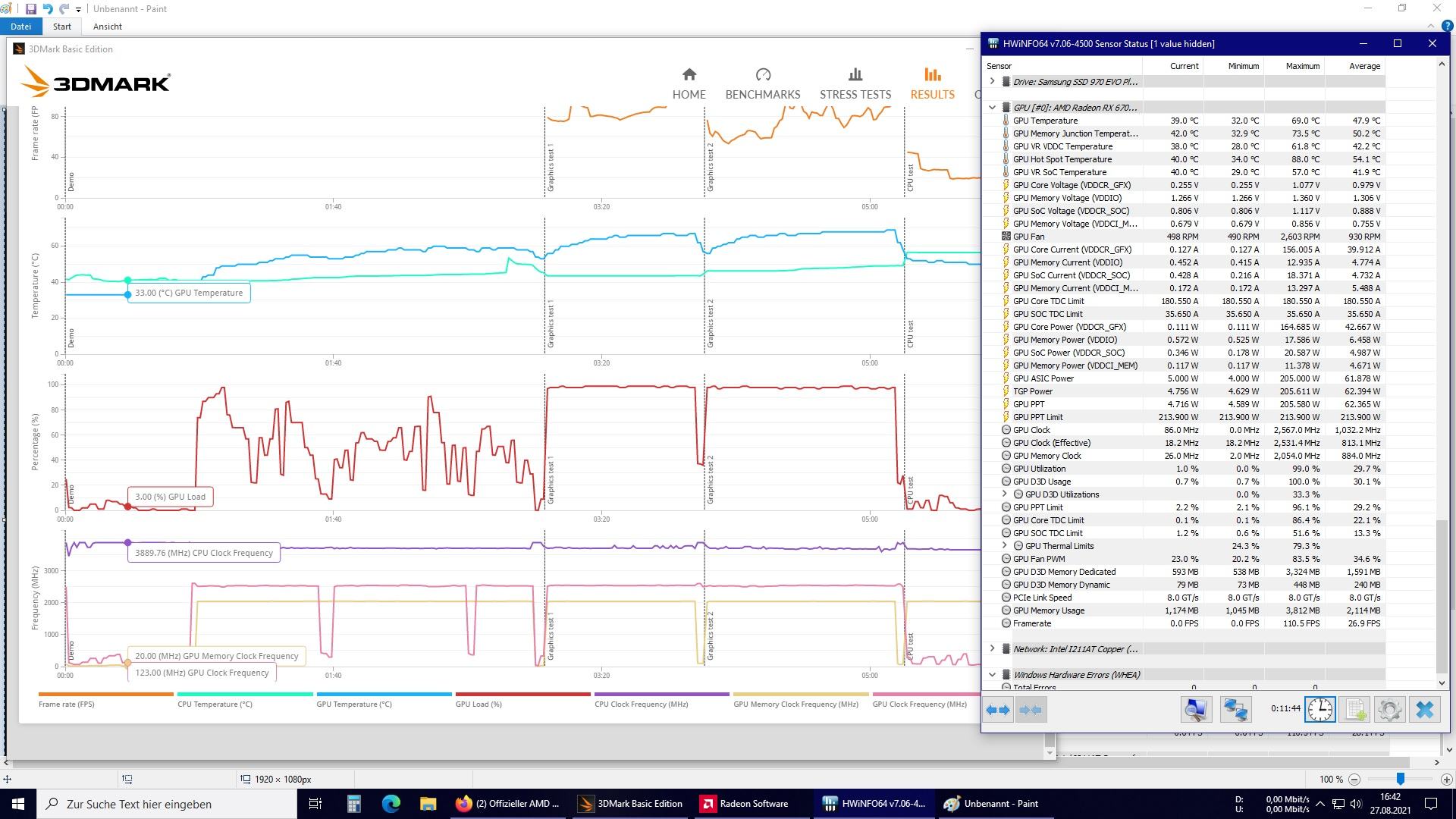Screen dimensions: 1456x819
Task: Open 3DMark Stress Tests
Action: coord(855,83)
